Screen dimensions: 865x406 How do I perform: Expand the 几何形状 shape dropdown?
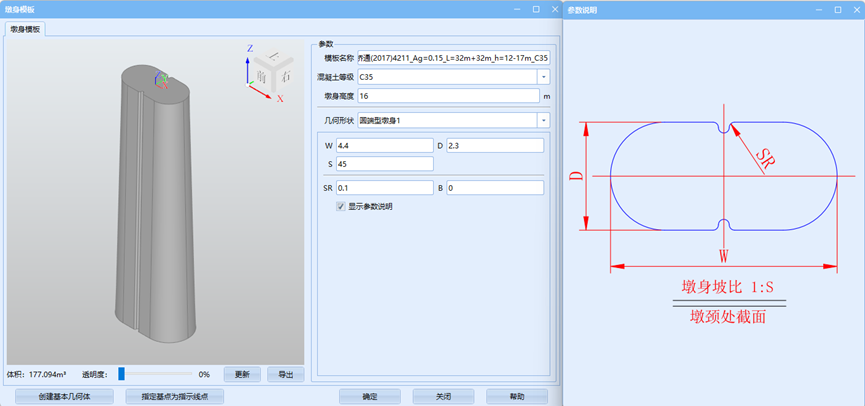tap(543, 121)
